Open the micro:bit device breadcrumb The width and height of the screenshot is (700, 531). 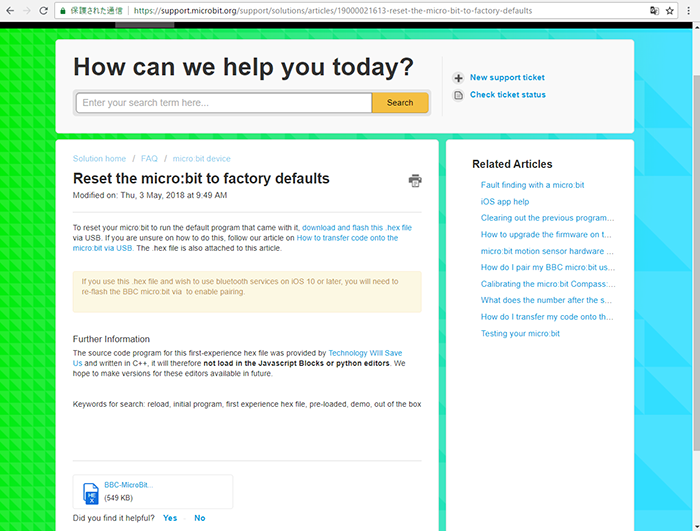201,159
